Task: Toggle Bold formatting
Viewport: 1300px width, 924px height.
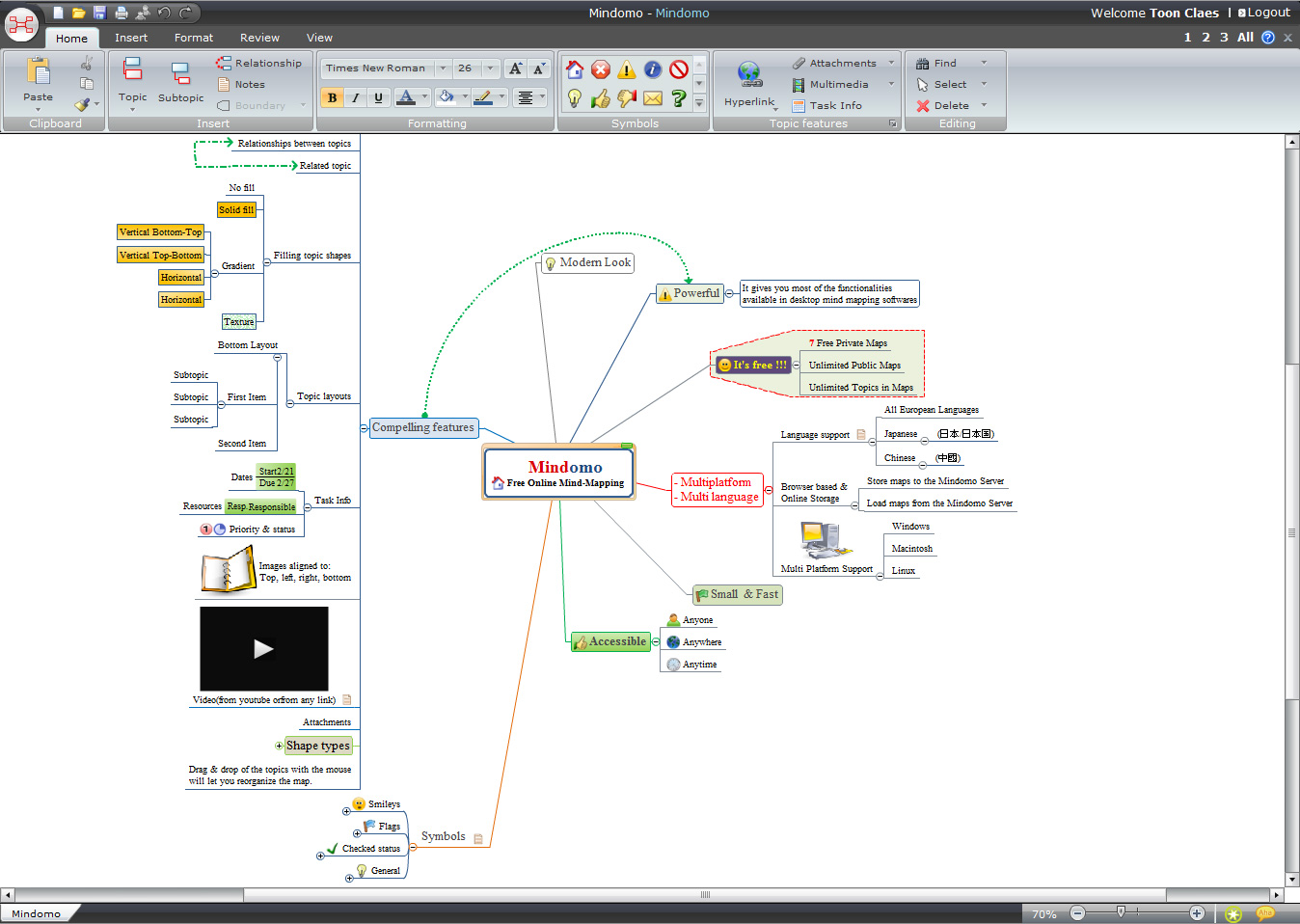Action: (333, 97)
